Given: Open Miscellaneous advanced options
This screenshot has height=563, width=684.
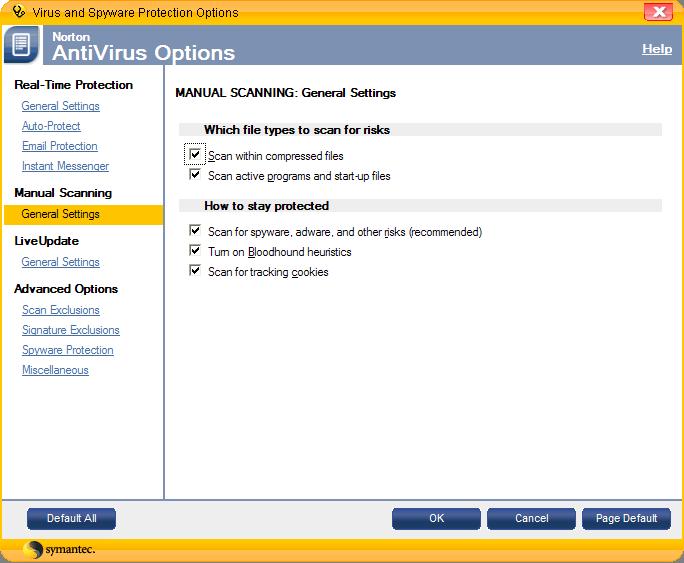Looking at the screenshot, I should tap(55, 370).
